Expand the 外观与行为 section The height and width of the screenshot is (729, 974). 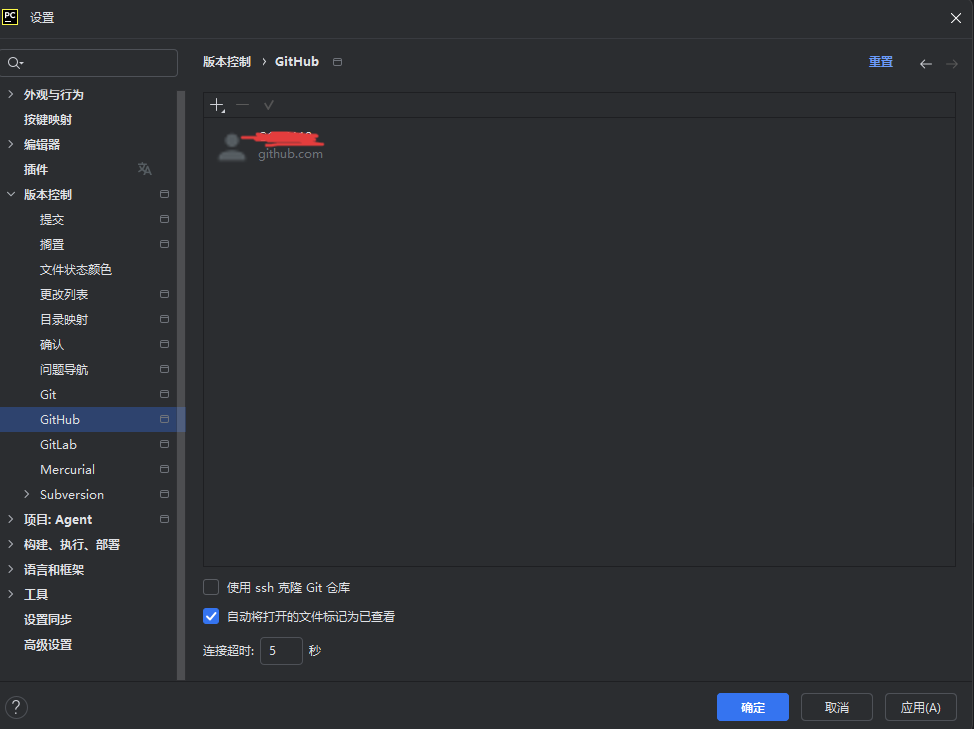[x=13, y=94]
